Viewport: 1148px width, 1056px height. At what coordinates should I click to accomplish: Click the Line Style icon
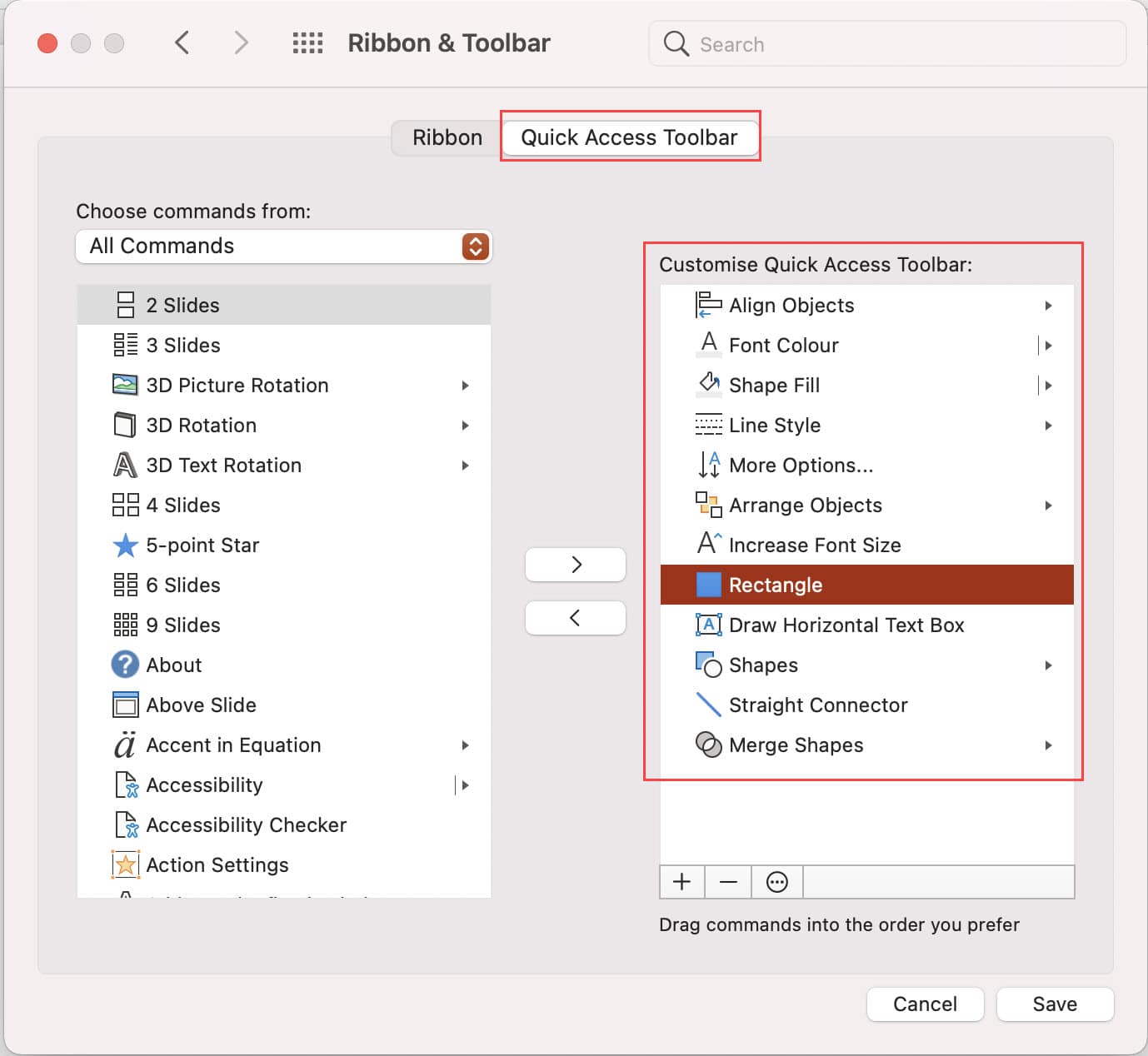707,425
